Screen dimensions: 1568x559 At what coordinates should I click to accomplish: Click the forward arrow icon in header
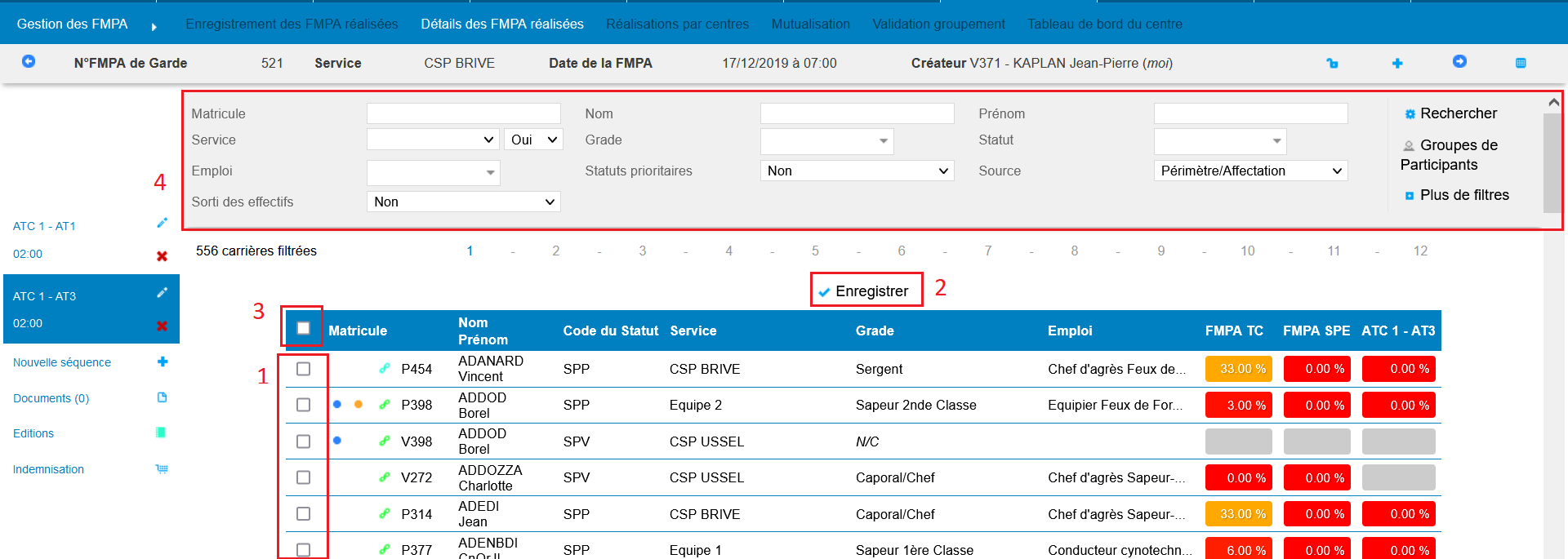pos(1459,62)
